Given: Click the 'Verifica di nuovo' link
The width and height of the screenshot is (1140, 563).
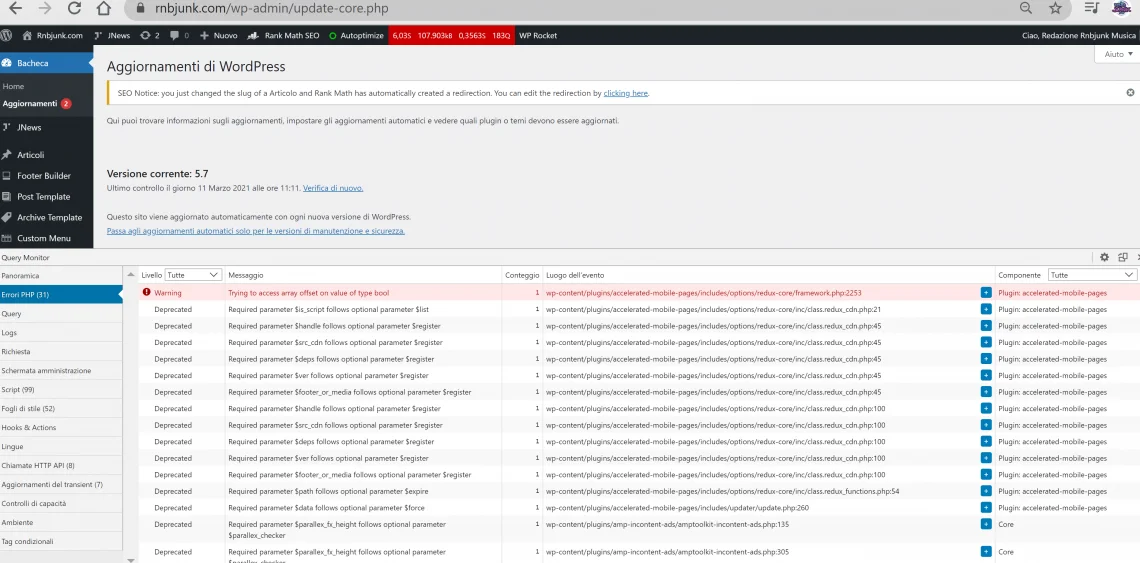Looking at the screenshot, I should (x=333, y=188).
